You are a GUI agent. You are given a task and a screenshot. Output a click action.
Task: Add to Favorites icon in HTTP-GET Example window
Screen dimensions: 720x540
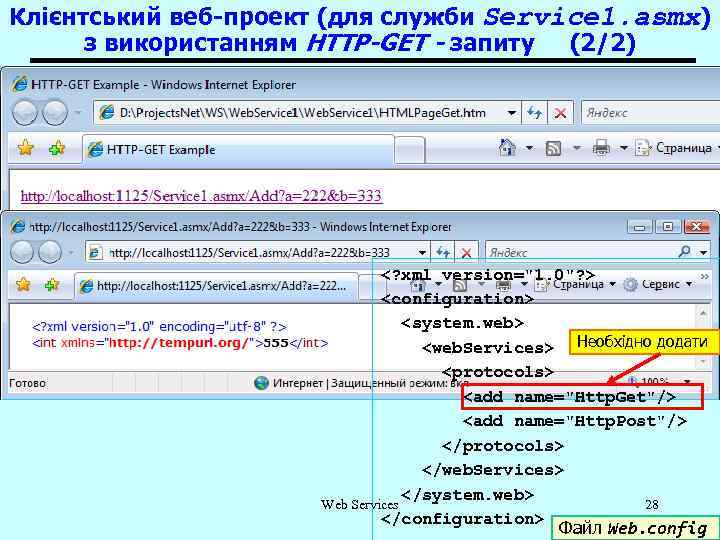pos(57,148)
